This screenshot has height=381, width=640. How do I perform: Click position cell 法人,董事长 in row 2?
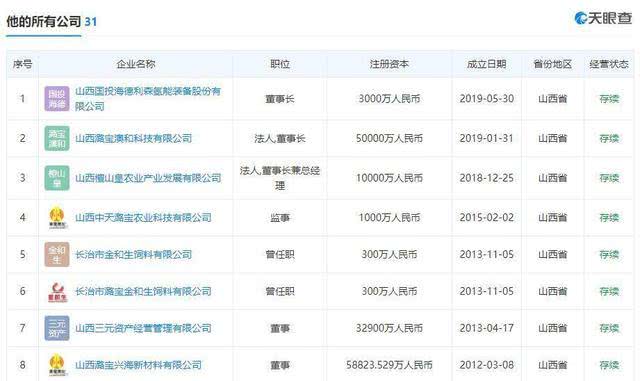pyautogui.click(x=280, y=139)
